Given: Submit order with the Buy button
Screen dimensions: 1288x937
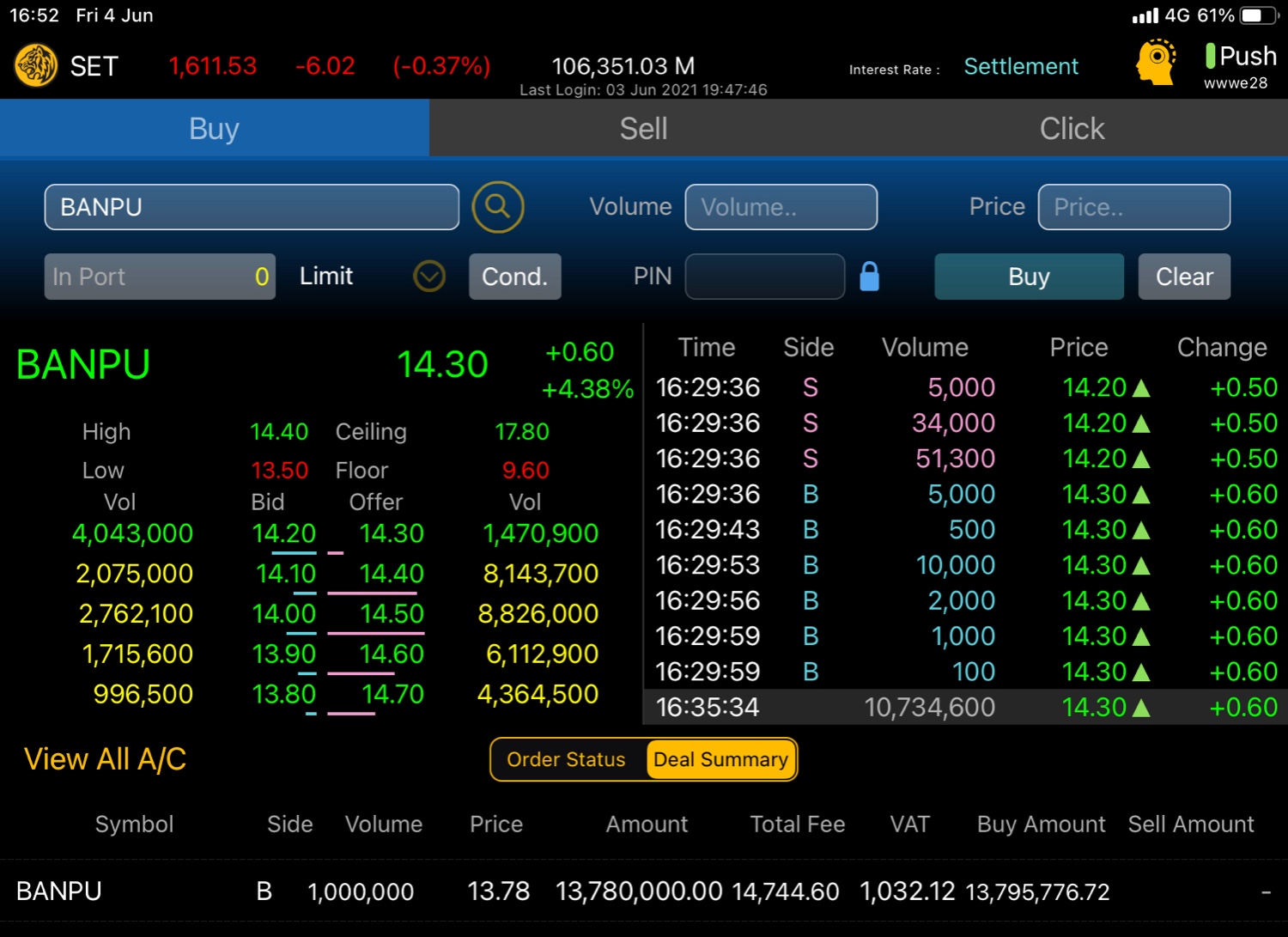Looking at the screenshot, I should pos(1029,277).
